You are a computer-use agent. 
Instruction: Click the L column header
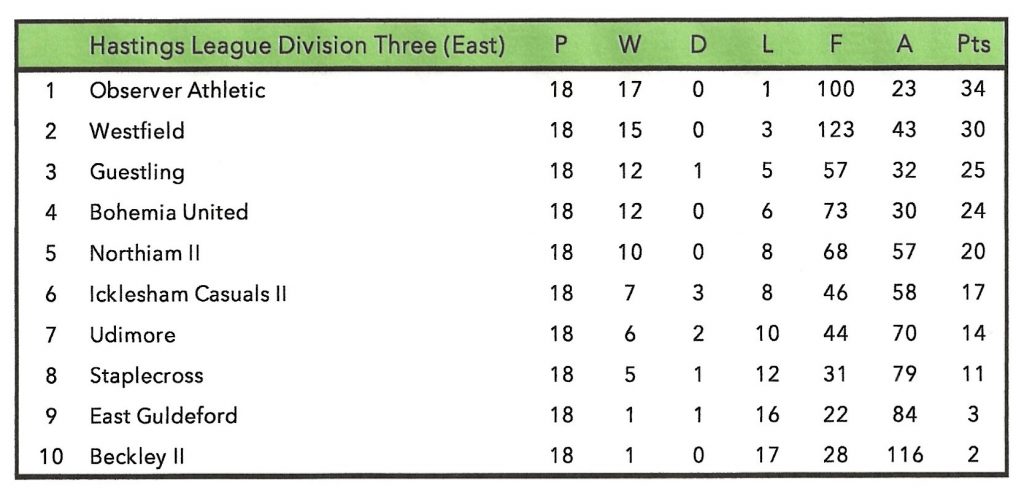(766, 46)
